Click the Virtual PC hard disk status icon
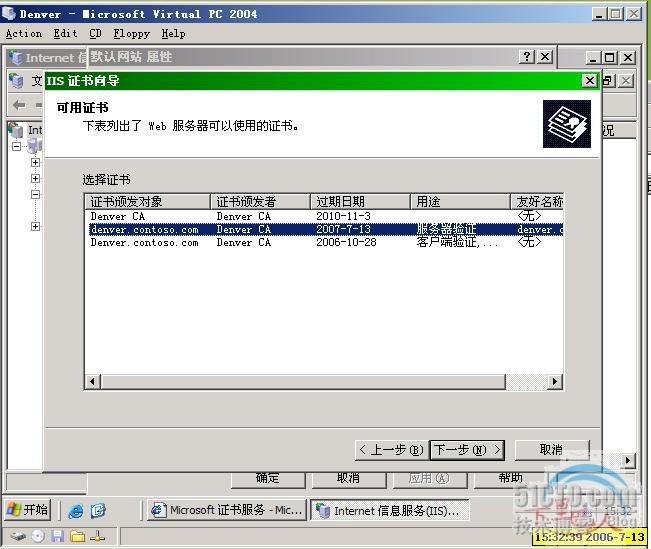This screenshot has width=651, height=549. (x=17, y=537)
